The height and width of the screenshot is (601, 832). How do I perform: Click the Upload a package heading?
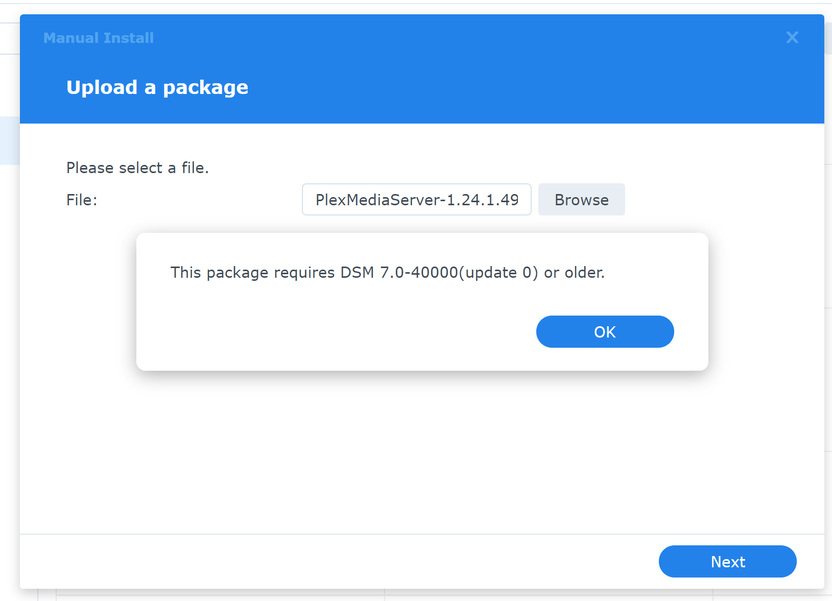(x=157, y=88)
